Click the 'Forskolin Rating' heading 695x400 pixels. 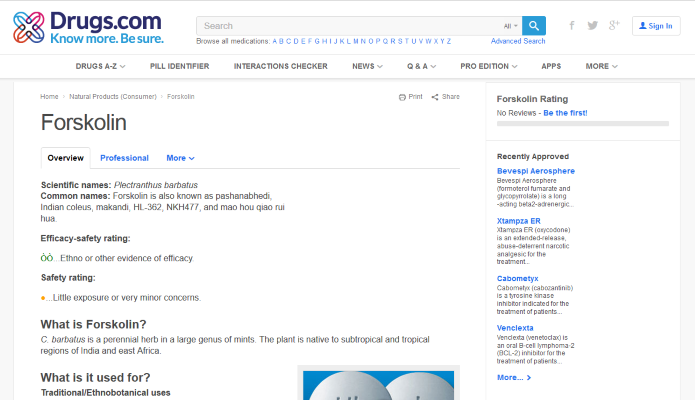[x=532, y=99]
